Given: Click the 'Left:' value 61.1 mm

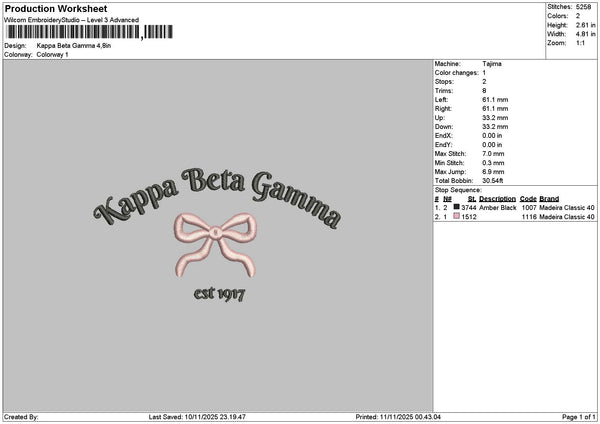Looking at the screenshot, I should pyautogui.click(x=495, y=100).
